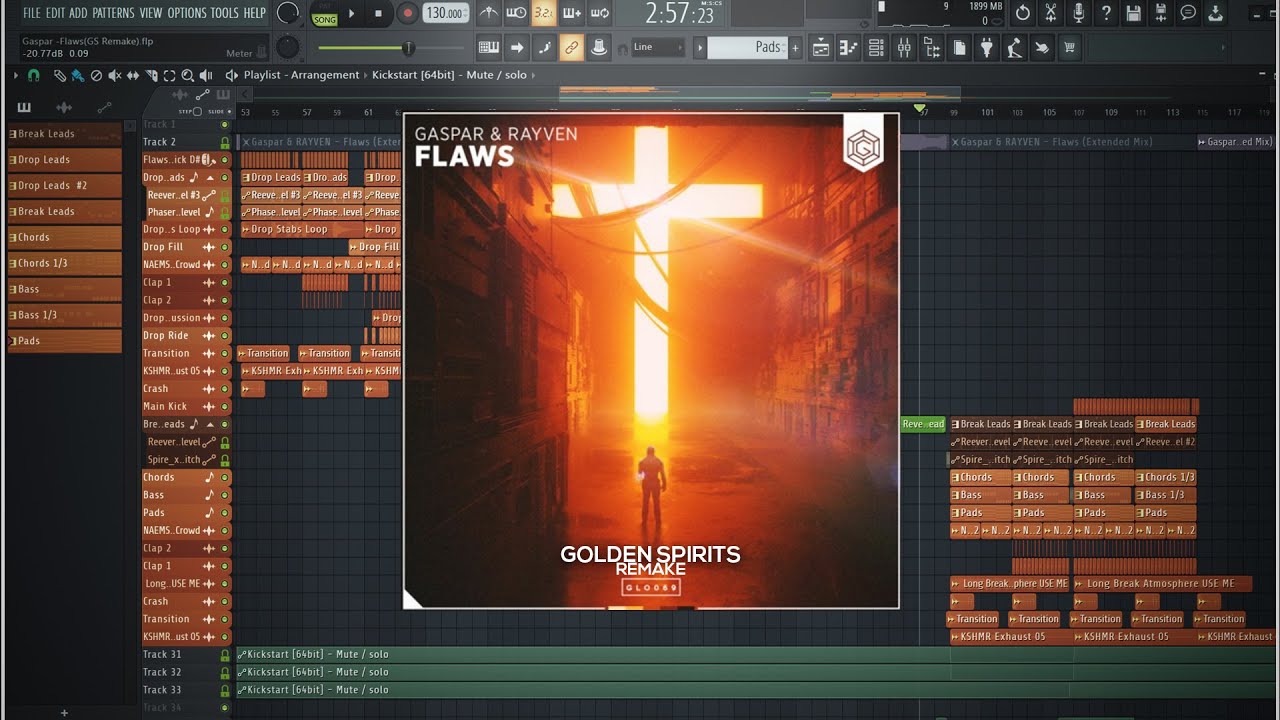Open the project picker icon
The image size is (1280, 720).
959,47
